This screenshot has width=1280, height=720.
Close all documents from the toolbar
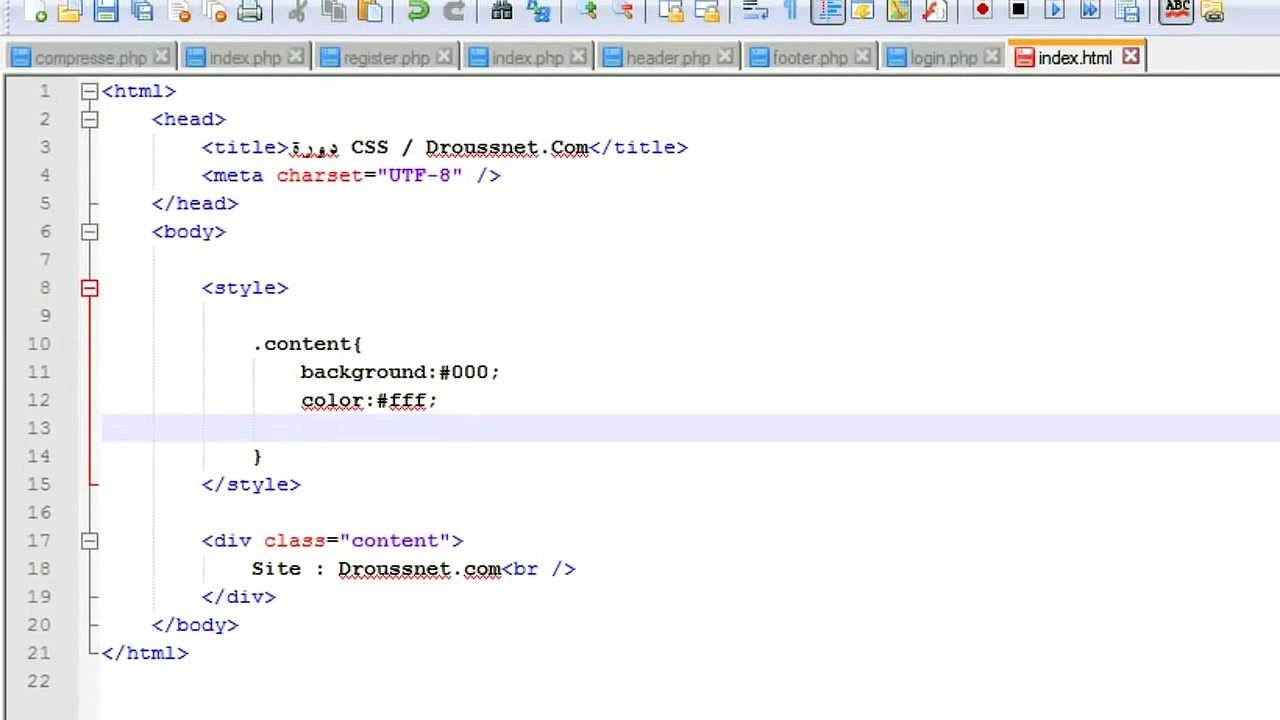(x=214, y=11)
